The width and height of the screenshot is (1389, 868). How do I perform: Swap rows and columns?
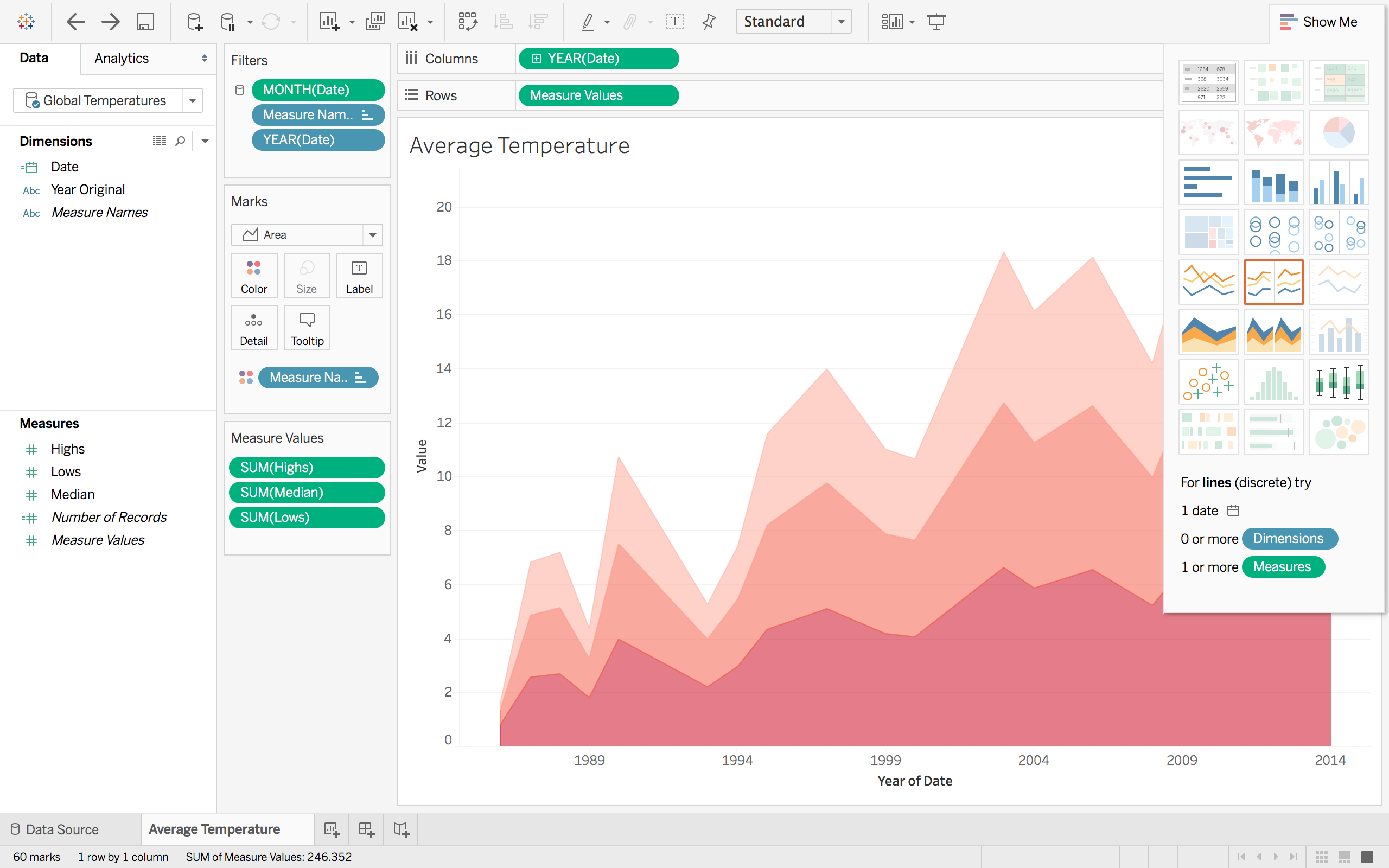[x=468, y=21]
